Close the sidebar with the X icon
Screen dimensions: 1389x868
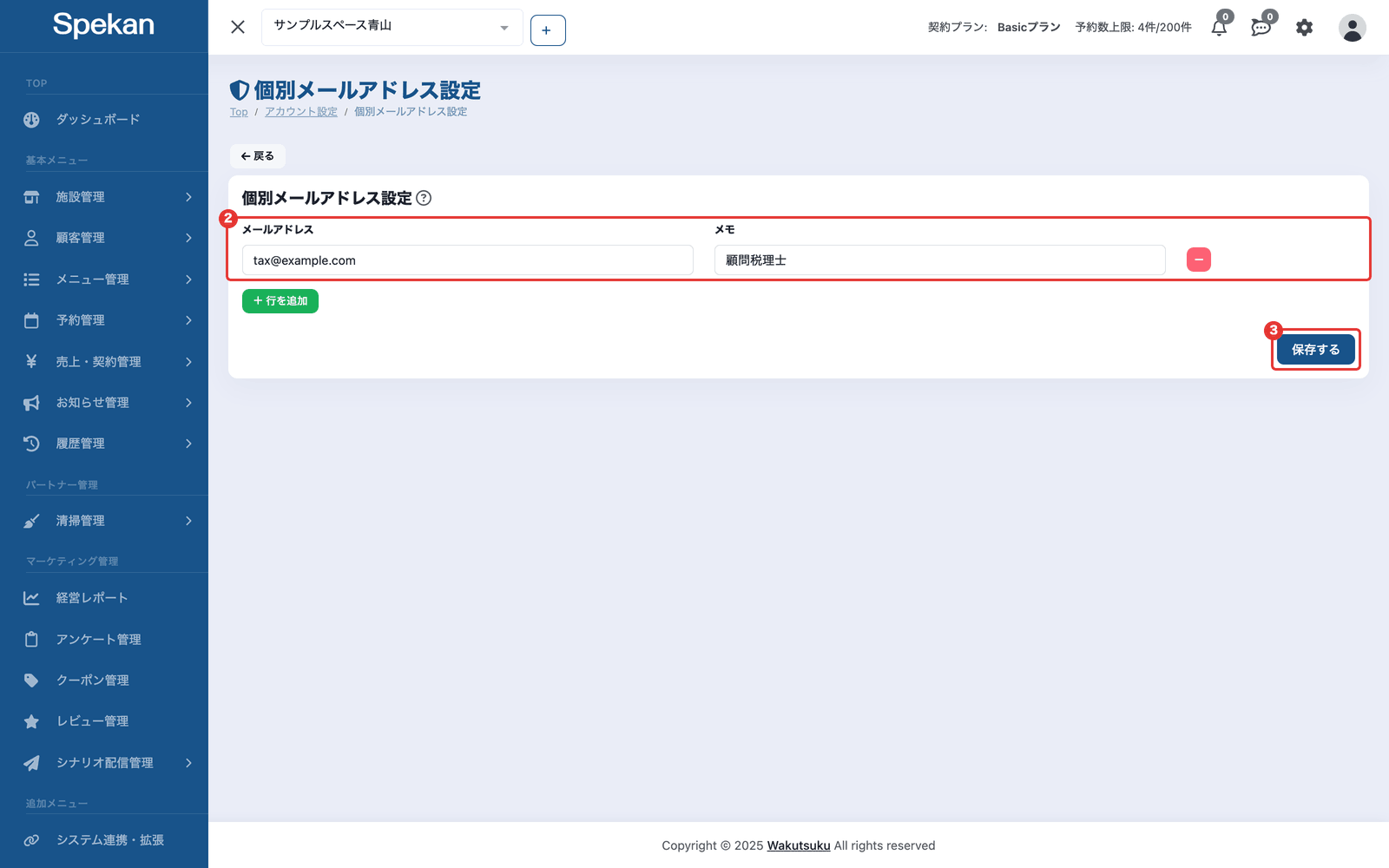238,27
